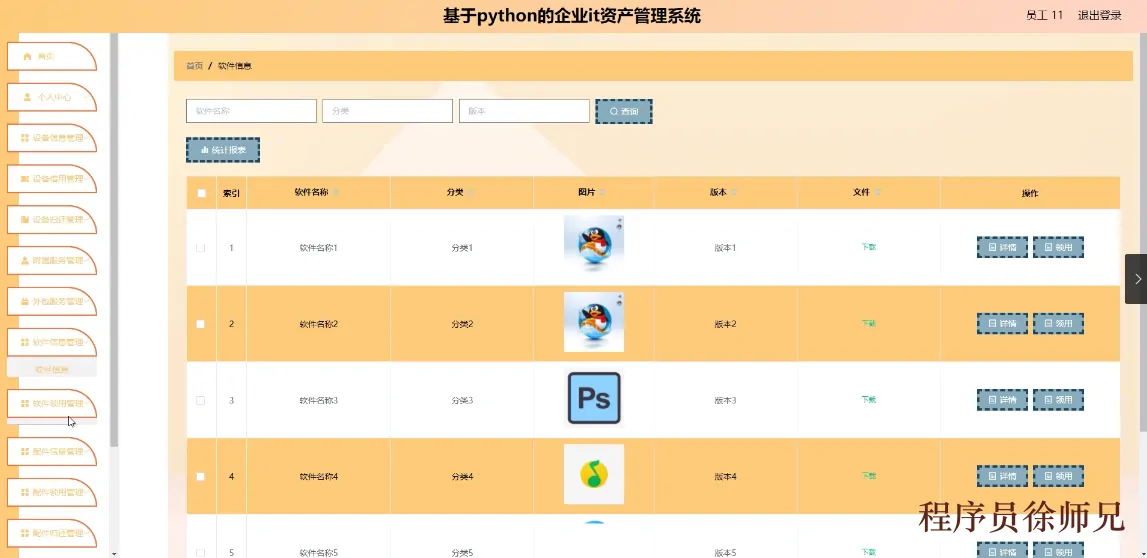This screenshot has height=558, width=1147.
Task: Open 详情 for 软件名称1
Action: [x=1002, y=247]
